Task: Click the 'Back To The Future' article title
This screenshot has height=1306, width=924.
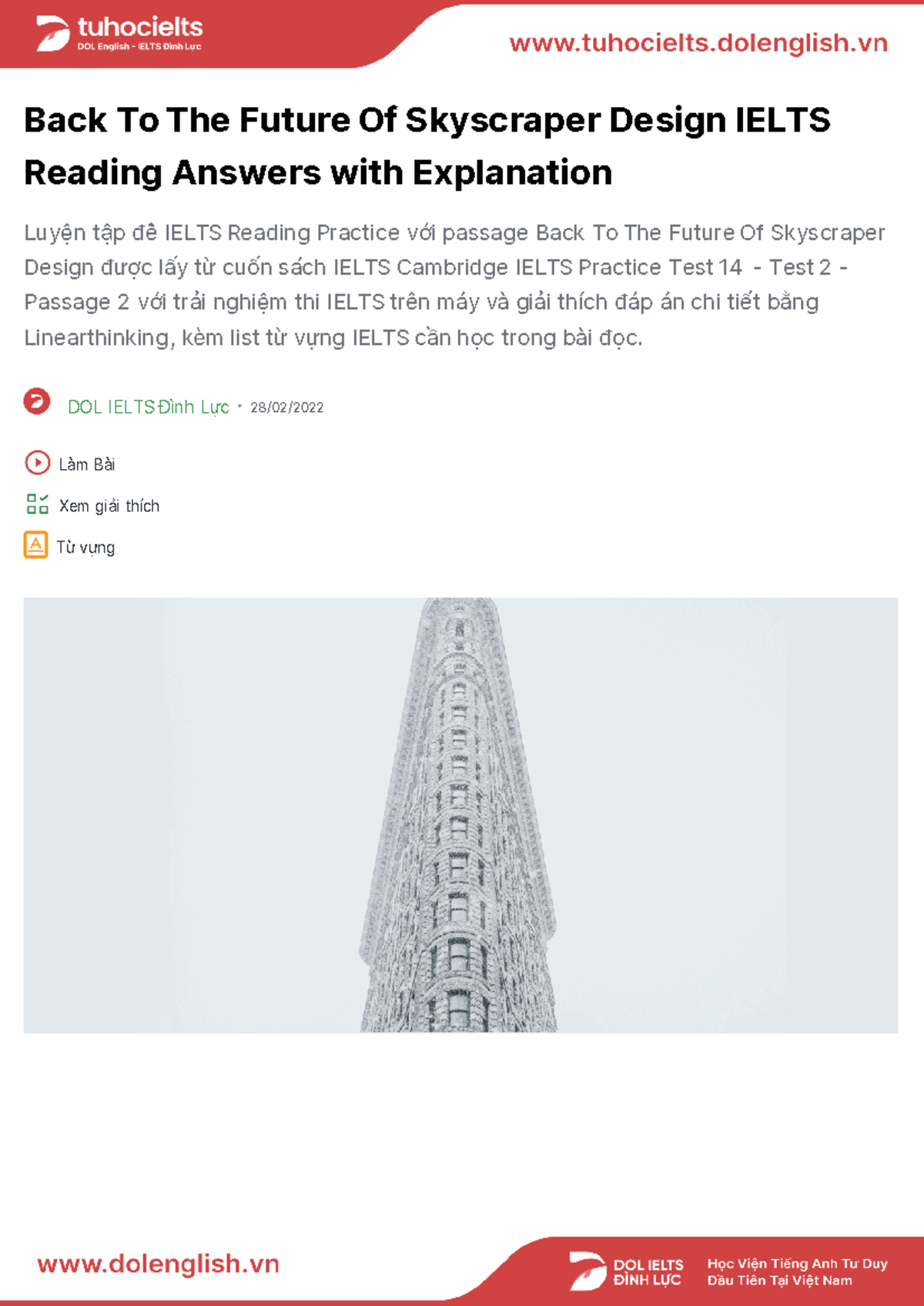Action: pyautogui.click(x=427, y=146)
